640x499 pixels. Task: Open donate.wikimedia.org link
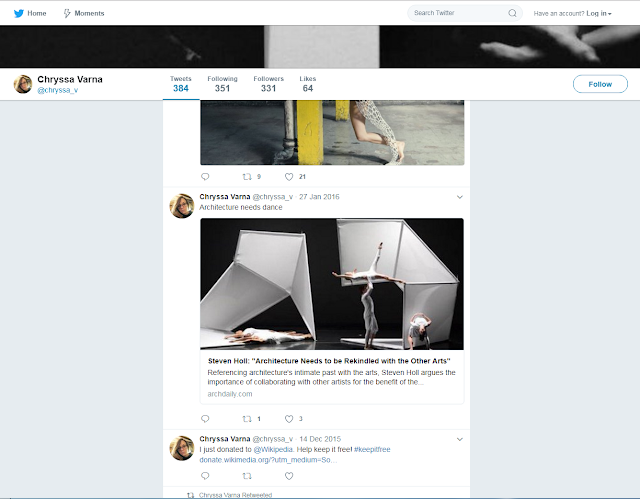(x=268, y=460)
